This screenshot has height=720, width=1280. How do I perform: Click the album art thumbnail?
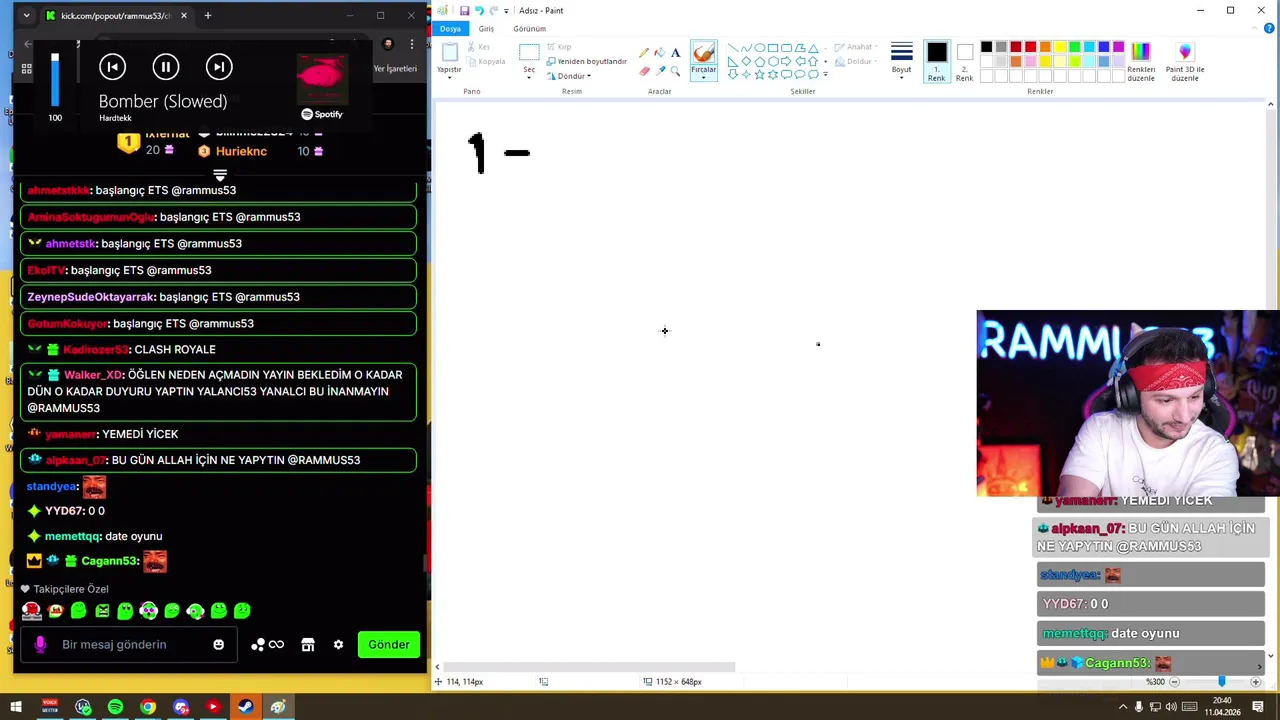322,78
